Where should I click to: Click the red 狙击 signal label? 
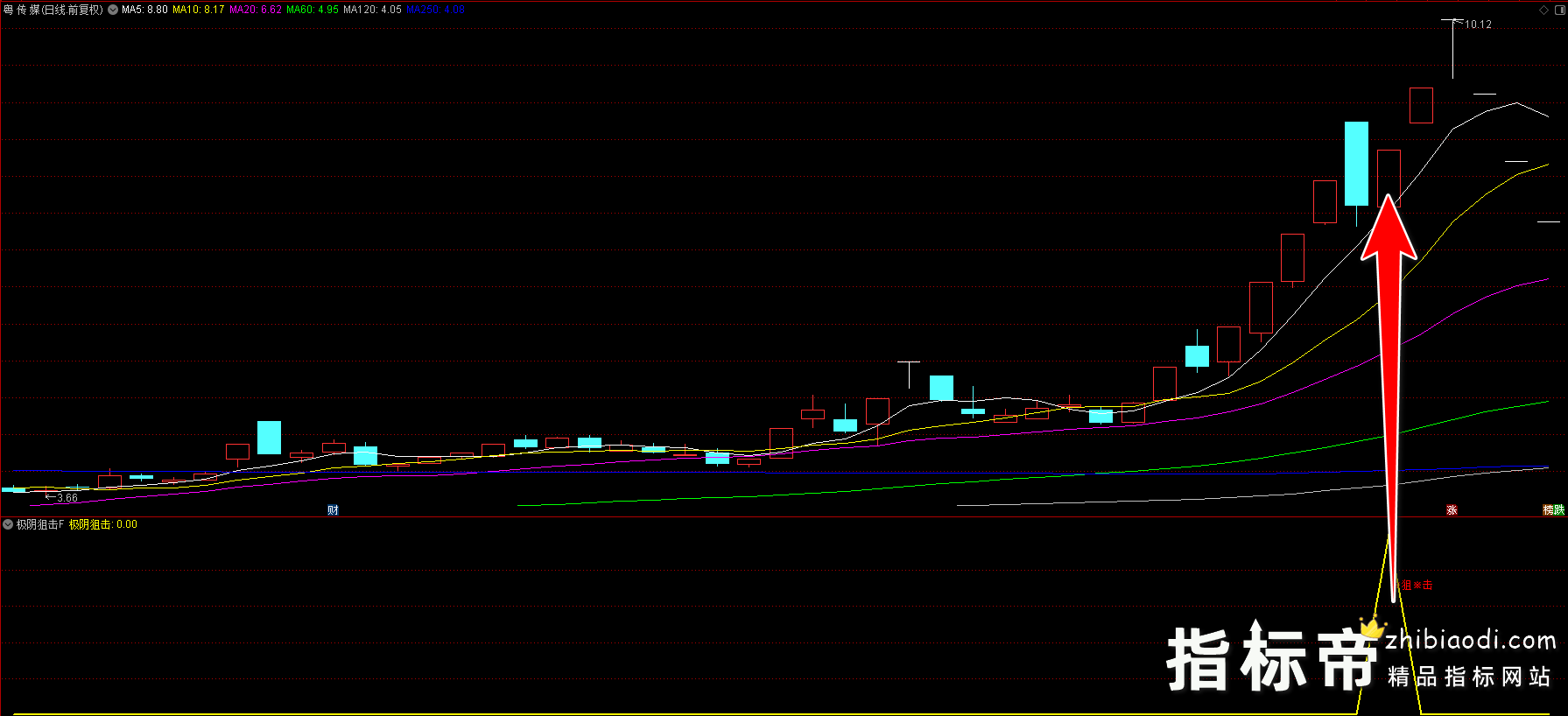pos(1417,585)
